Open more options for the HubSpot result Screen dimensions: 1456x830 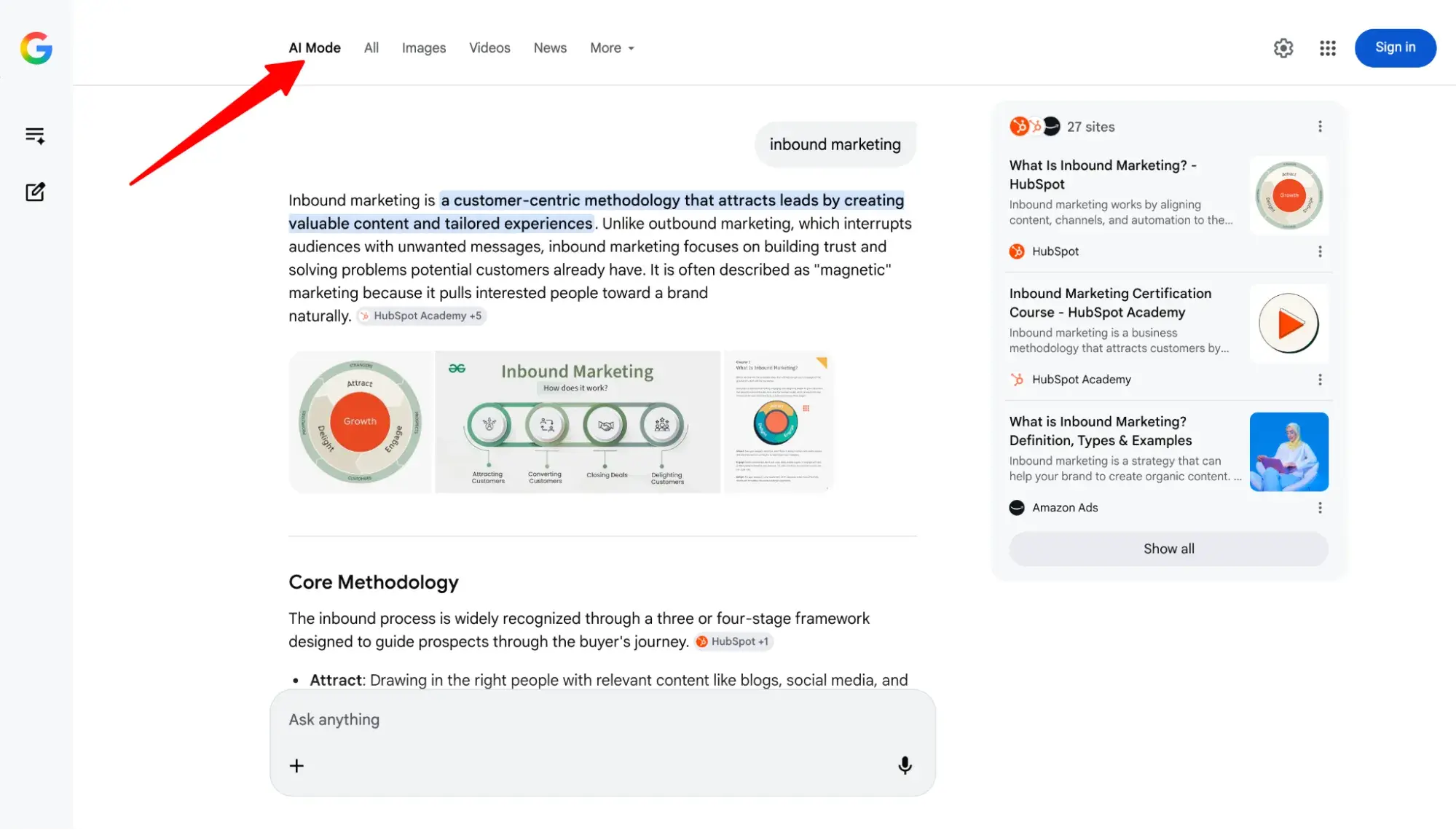(x=1319, y=251)
